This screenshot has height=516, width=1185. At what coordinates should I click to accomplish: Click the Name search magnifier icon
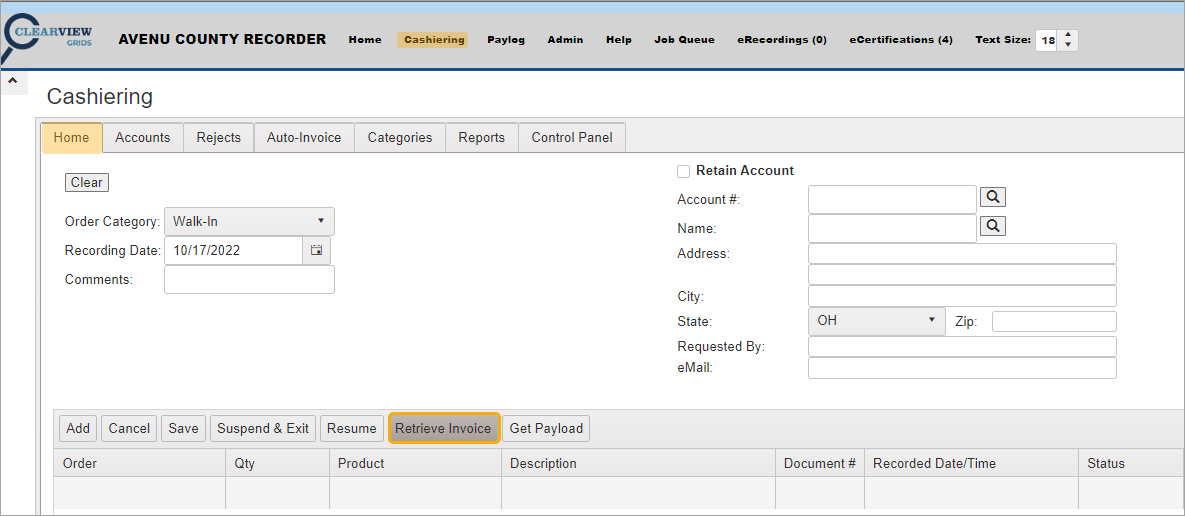(992, 227)
